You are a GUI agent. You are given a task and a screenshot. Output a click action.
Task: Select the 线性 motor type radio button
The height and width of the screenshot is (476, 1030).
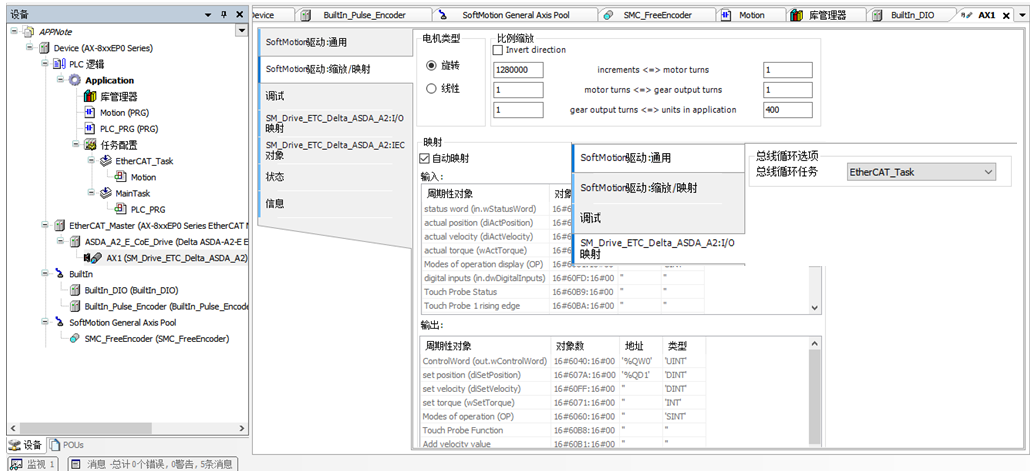click(432, 88)
